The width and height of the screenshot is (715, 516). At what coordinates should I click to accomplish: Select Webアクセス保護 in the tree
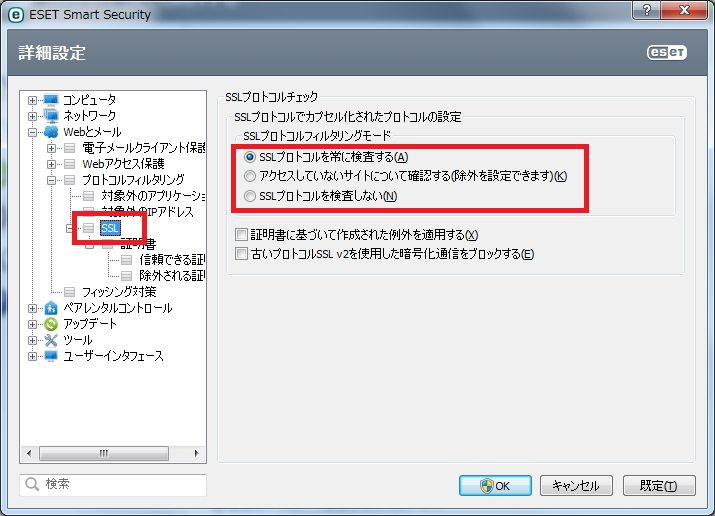point(123,164)
